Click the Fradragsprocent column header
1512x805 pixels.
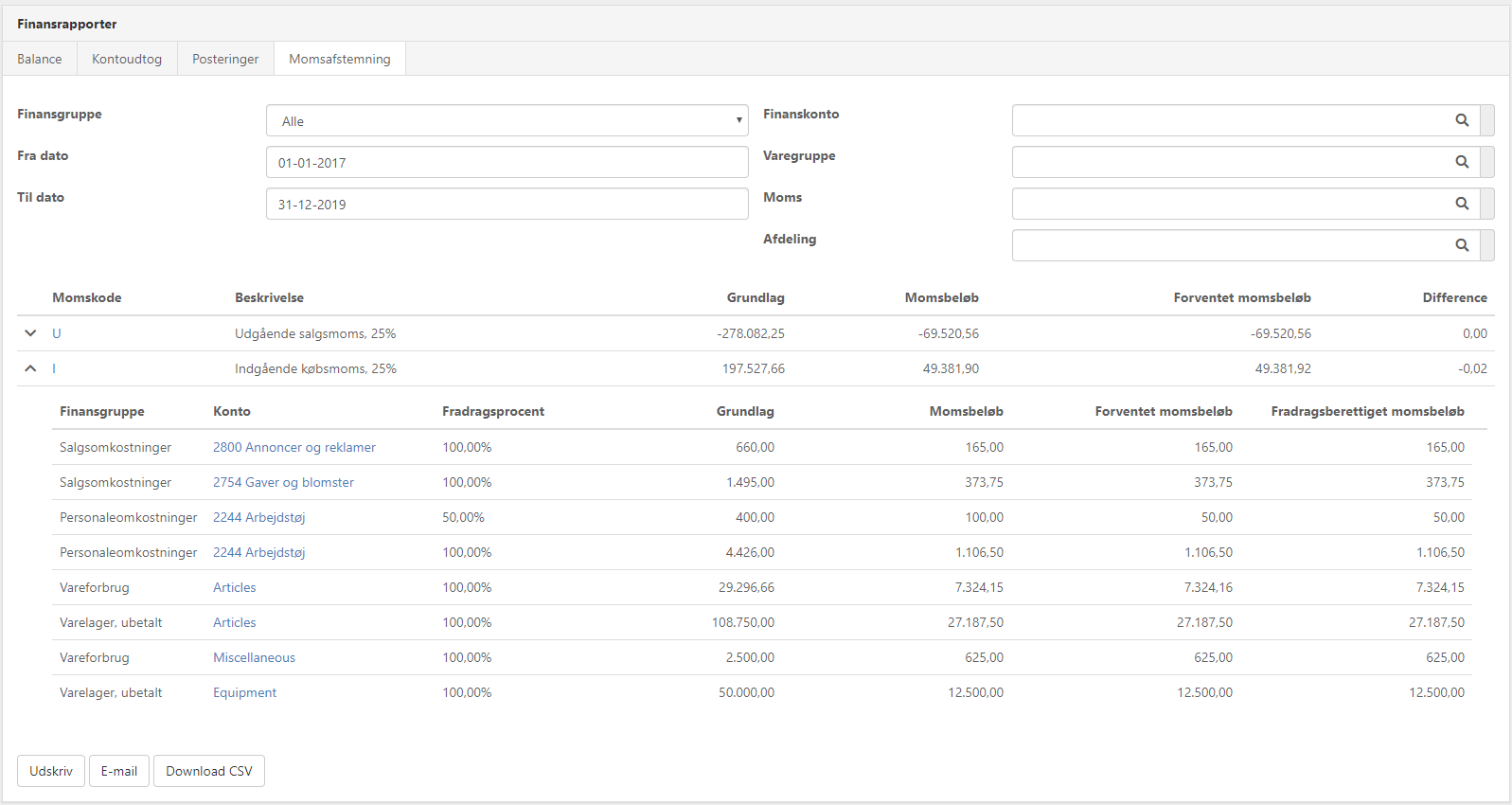point(493,411)
